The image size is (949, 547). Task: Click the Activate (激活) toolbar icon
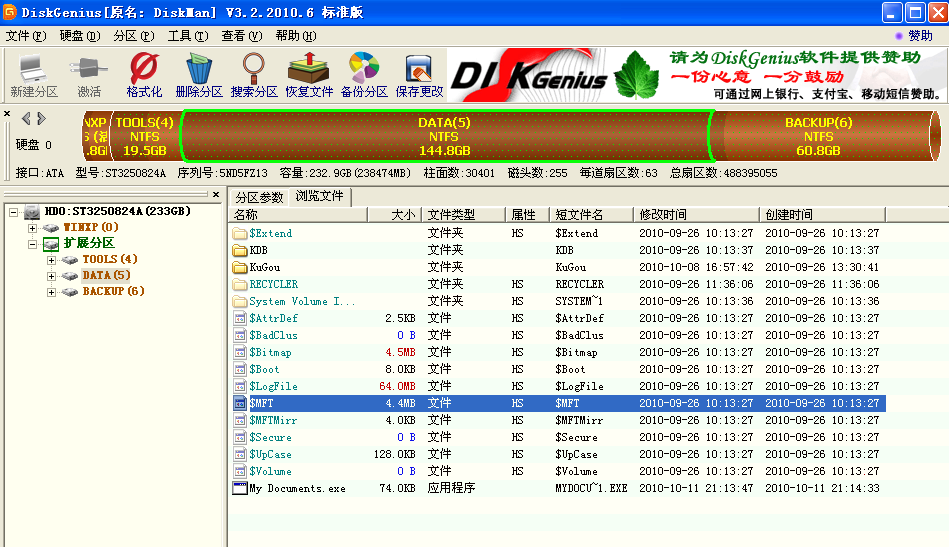tap(88, 75)
